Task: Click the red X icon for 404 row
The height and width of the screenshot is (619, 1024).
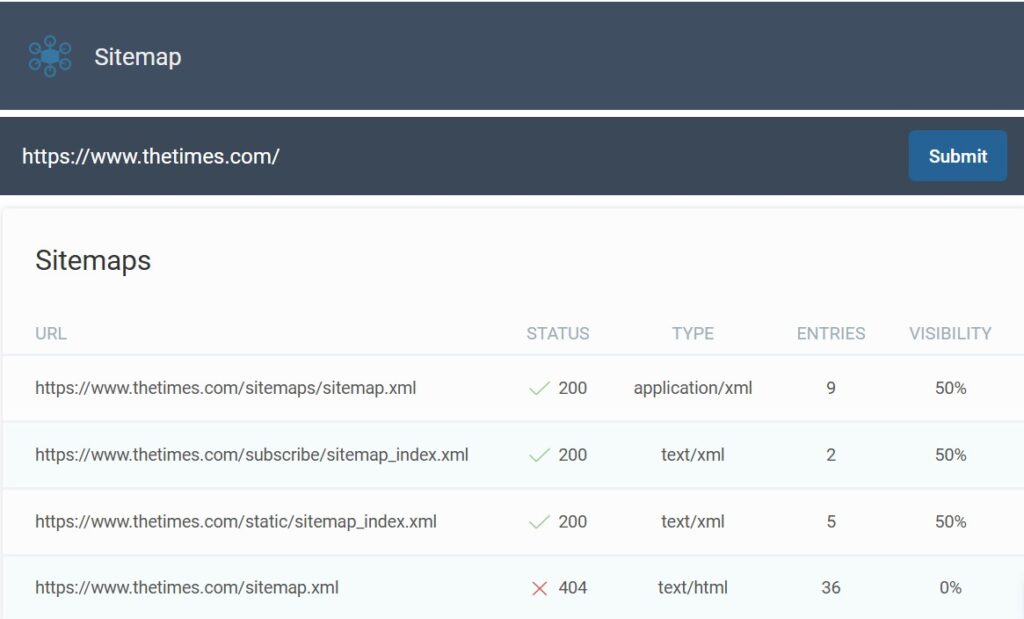Action: (x=540, y=588)
